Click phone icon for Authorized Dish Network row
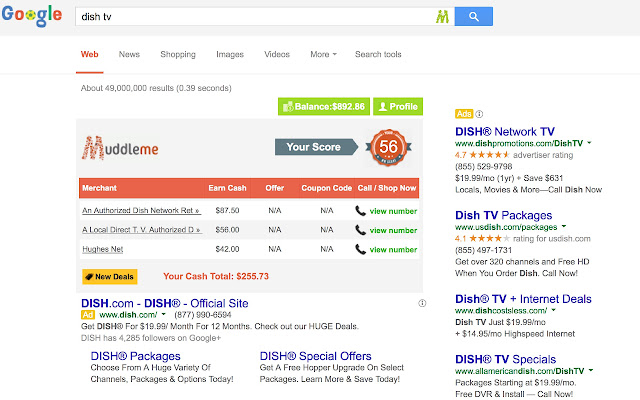 coord(360,211)
